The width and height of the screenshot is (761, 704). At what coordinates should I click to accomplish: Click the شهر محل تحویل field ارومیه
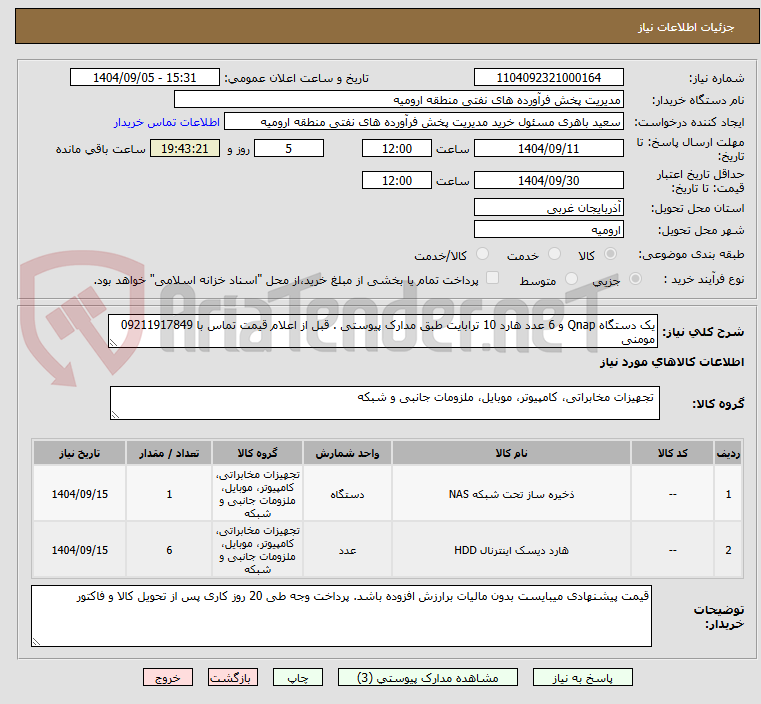pos(548,229)
